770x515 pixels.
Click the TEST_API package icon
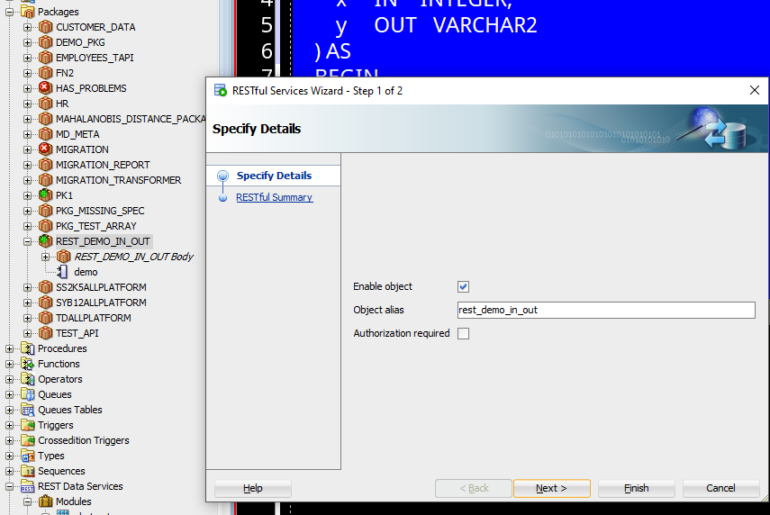coord(46,333)
